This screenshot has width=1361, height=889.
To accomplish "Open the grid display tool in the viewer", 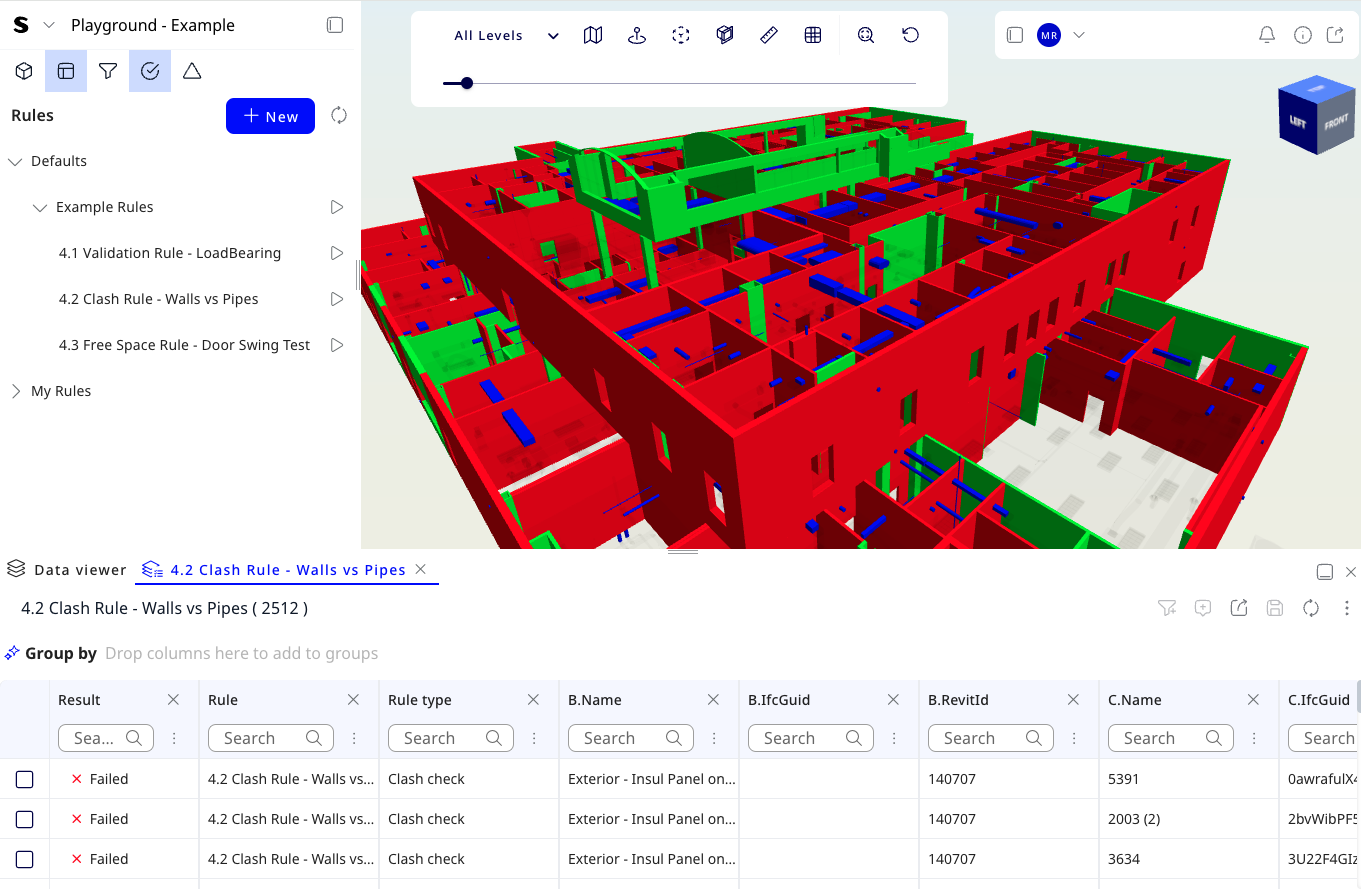I will 813,34.
